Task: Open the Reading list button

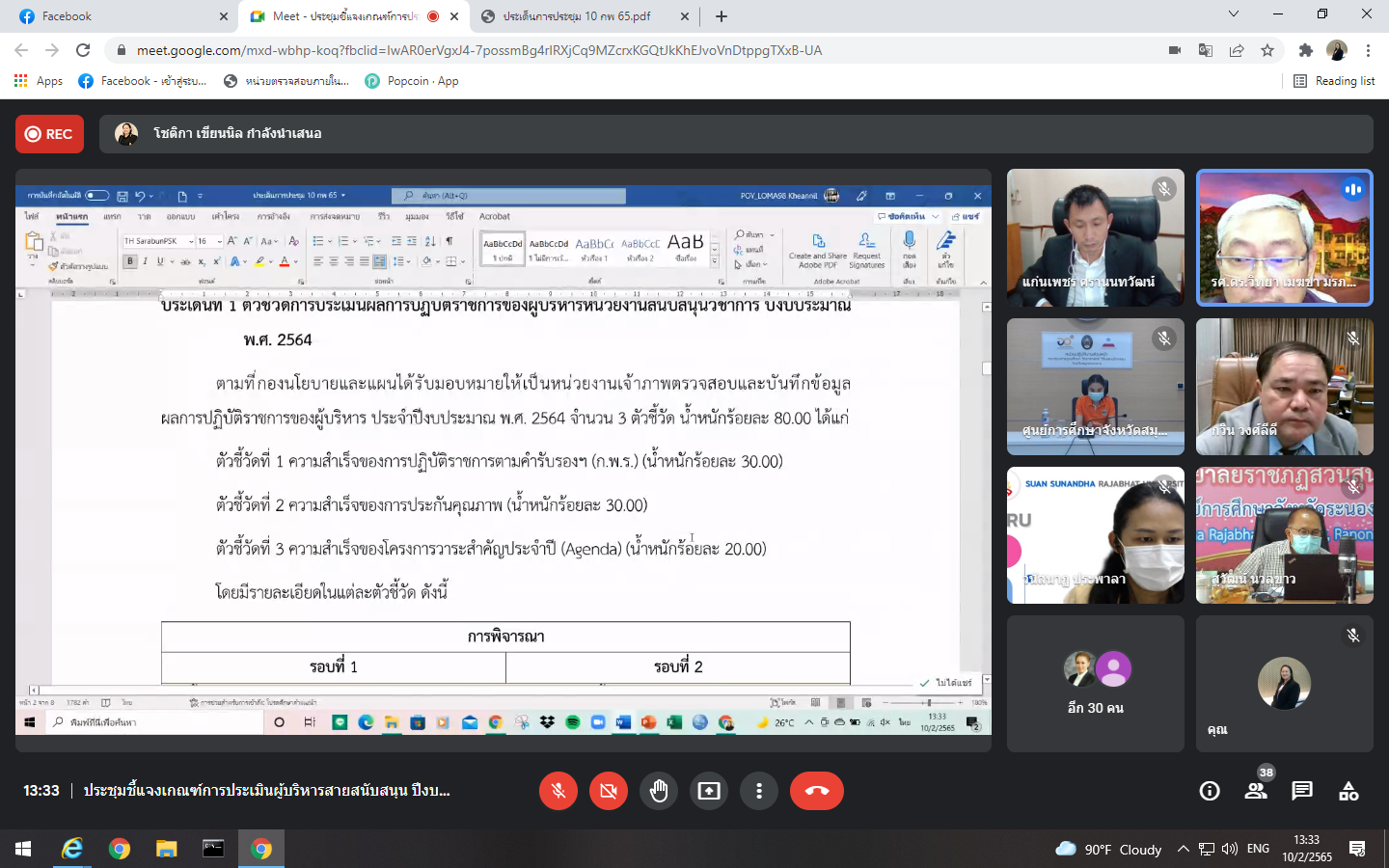Action: pos(1334,81)
